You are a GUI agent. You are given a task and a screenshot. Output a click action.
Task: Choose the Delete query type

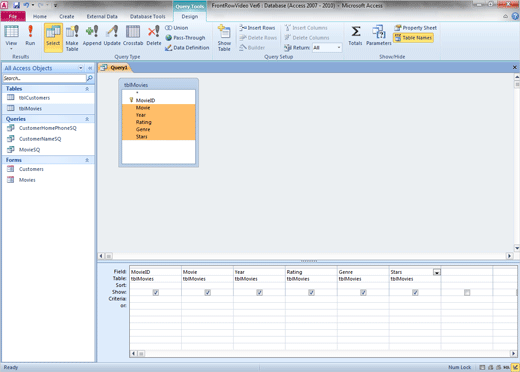[154, 36]
